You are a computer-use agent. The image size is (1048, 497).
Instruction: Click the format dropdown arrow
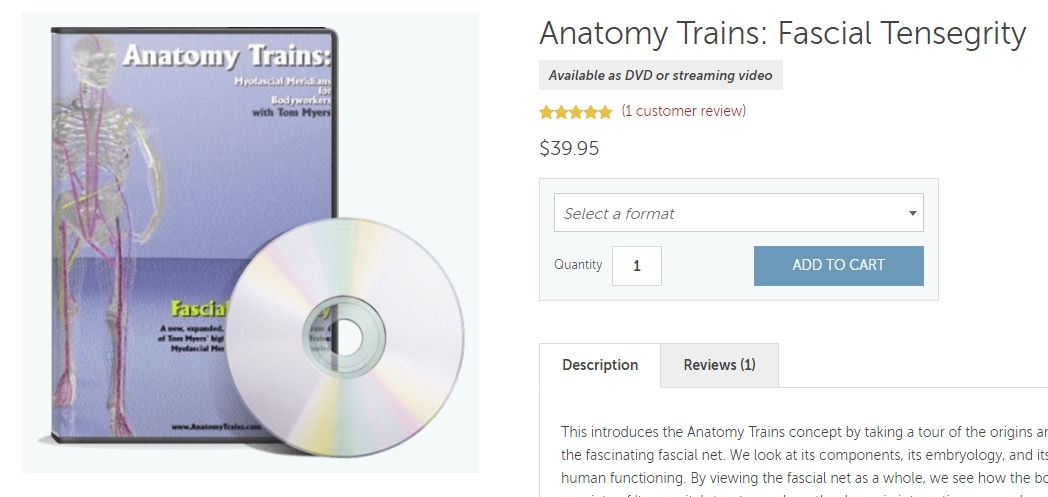[912, 213]
